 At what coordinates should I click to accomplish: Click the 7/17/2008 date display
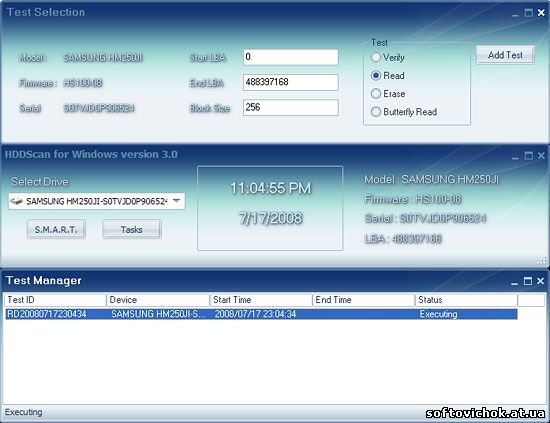coord(270,218)
